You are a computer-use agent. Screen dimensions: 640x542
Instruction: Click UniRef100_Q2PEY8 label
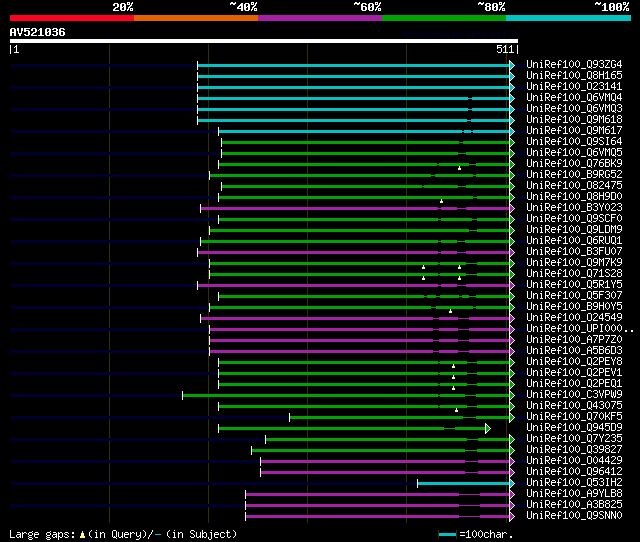point(574,362)
